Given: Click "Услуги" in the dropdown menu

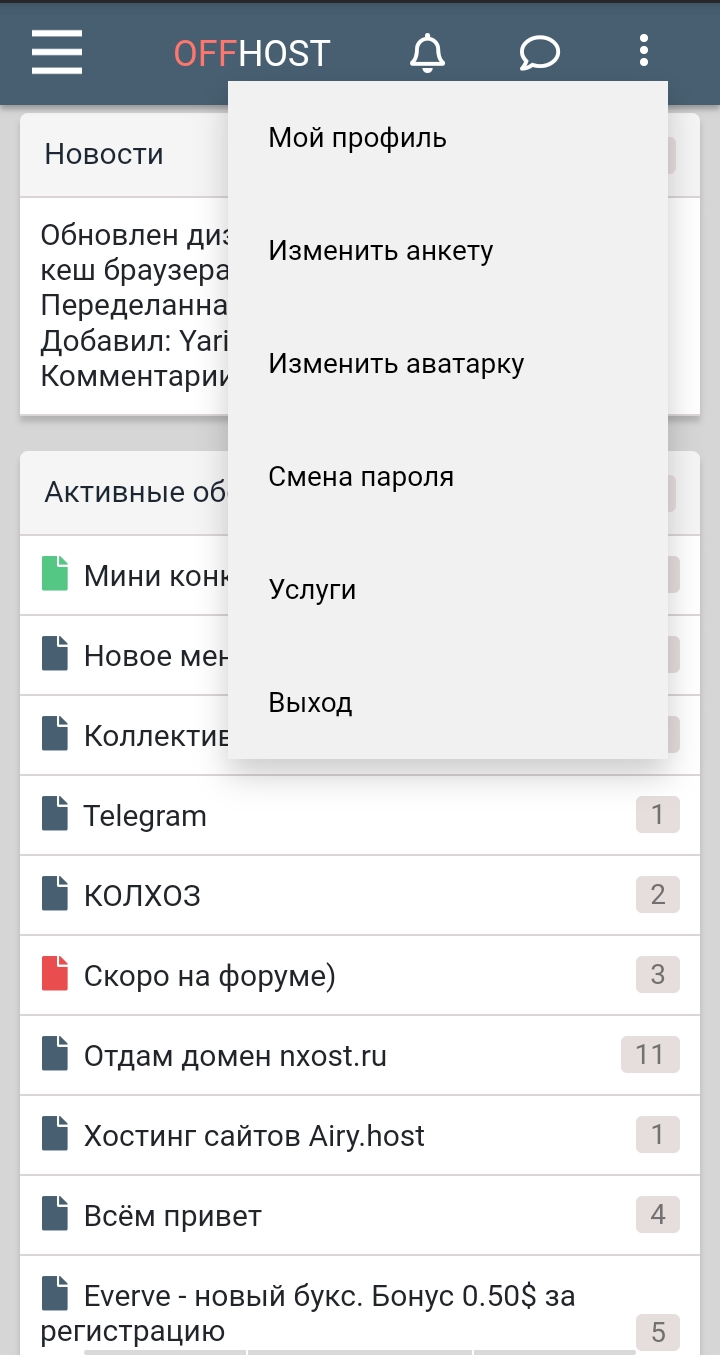Looking at the screenshot, I should coord(312,590).
